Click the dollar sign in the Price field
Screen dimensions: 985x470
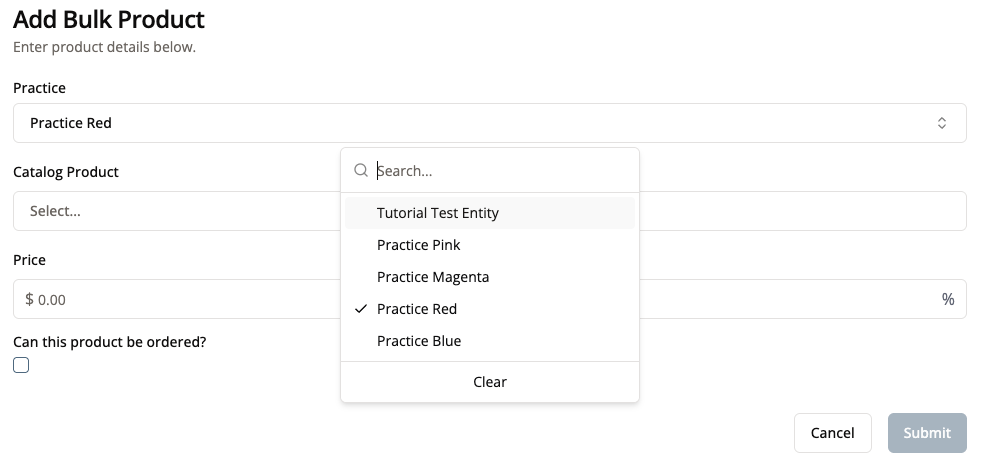pos(30,299)
